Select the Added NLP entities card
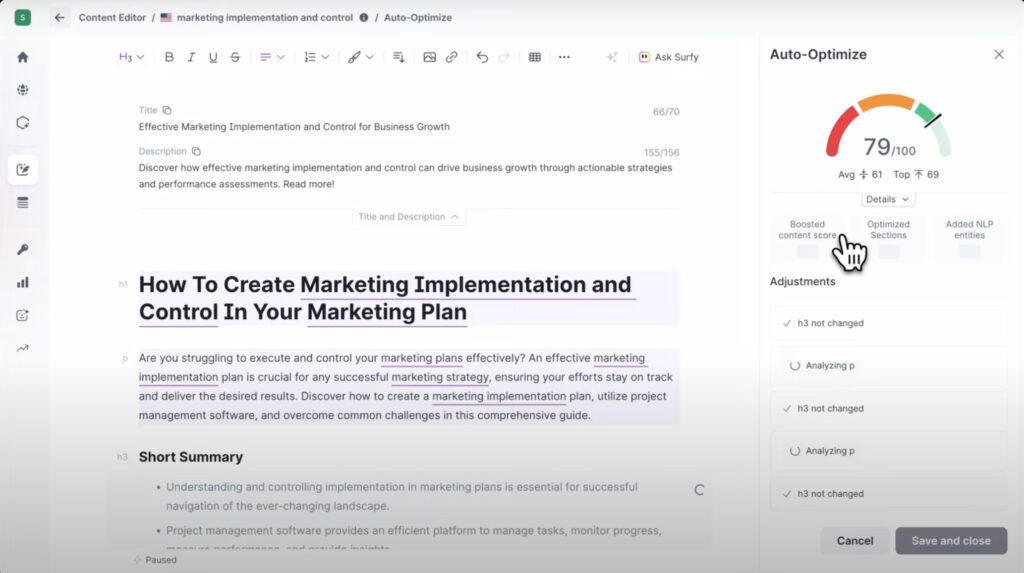This screenshot has height=573, width=1024. click(969, 239)
